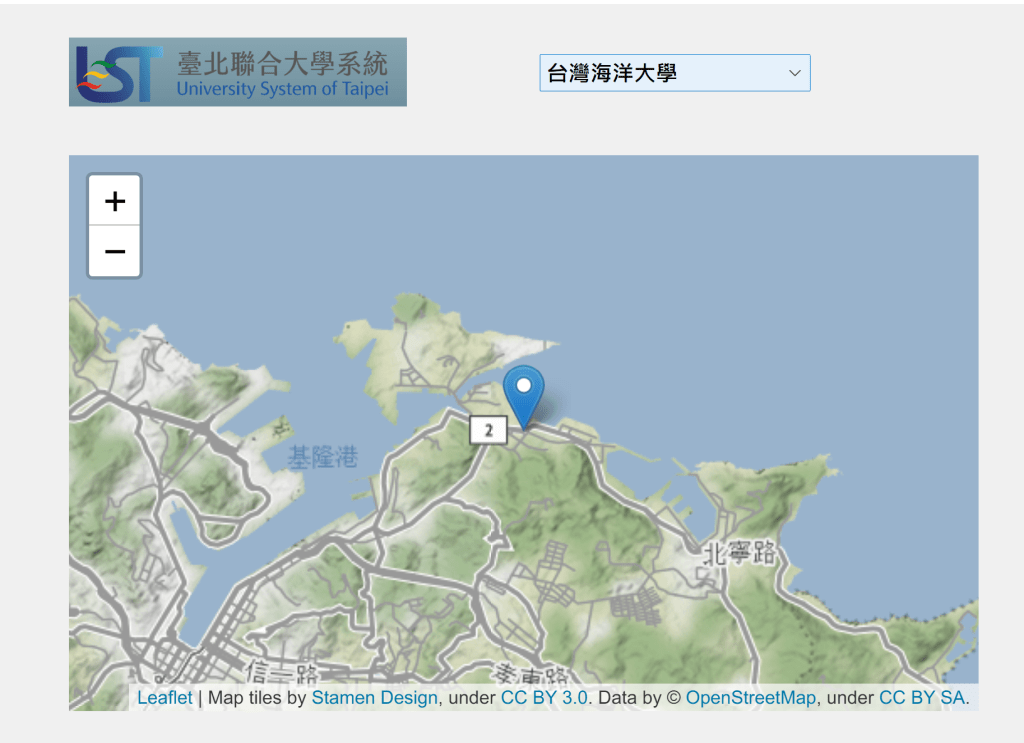Click the UST emblem in the header logo

click(119, 73)
